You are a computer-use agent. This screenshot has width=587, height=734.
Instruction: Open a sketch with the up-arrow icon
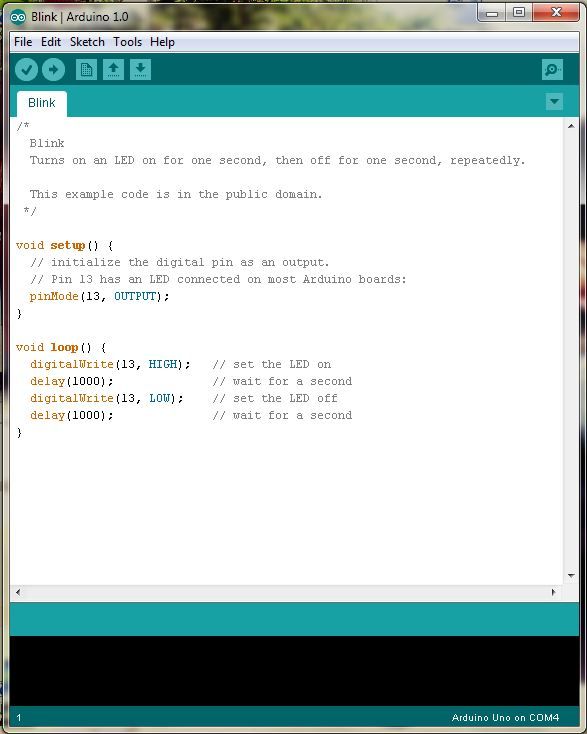113,70
